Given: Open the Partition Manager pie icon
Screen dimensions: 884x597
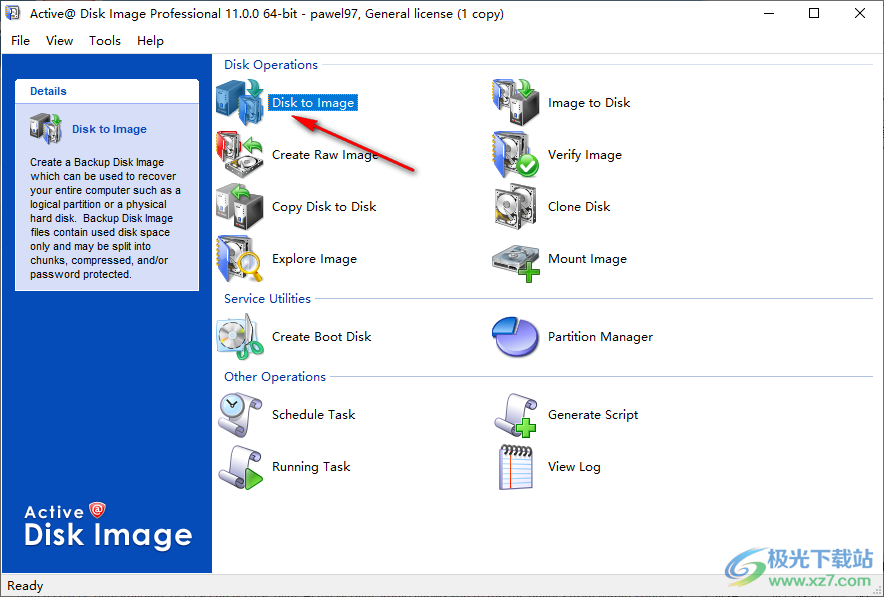Looking at the screenshot, I should click(515, 337).
